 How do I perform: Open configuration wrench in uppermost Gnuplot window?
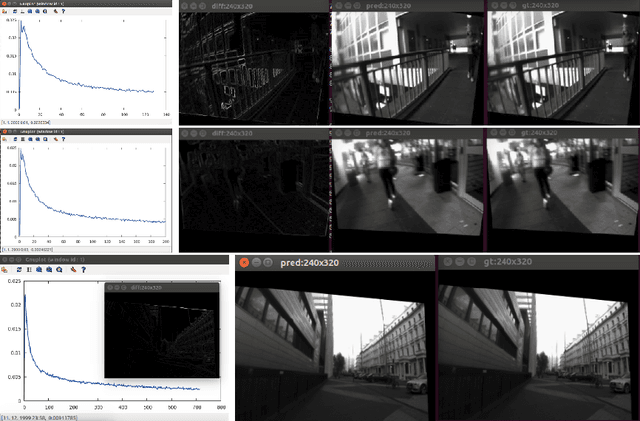(56, 11)
